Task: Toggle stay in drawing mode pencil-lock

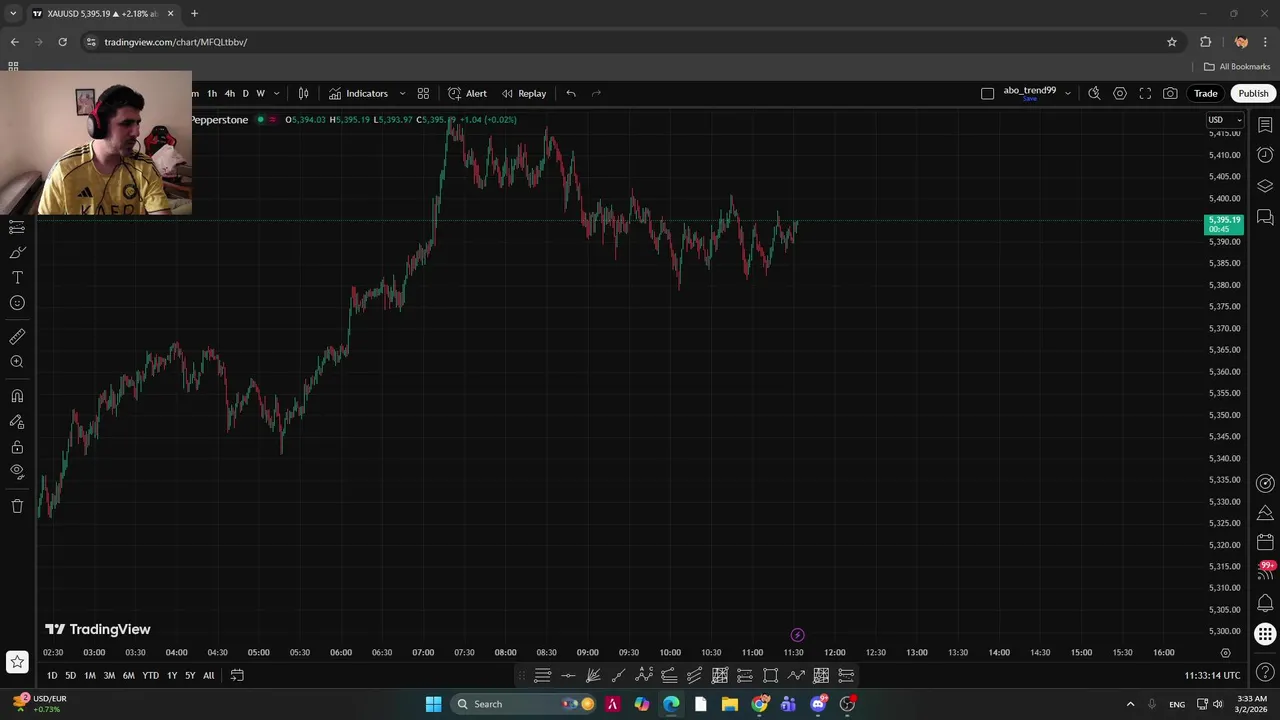Action: (17, 422)
